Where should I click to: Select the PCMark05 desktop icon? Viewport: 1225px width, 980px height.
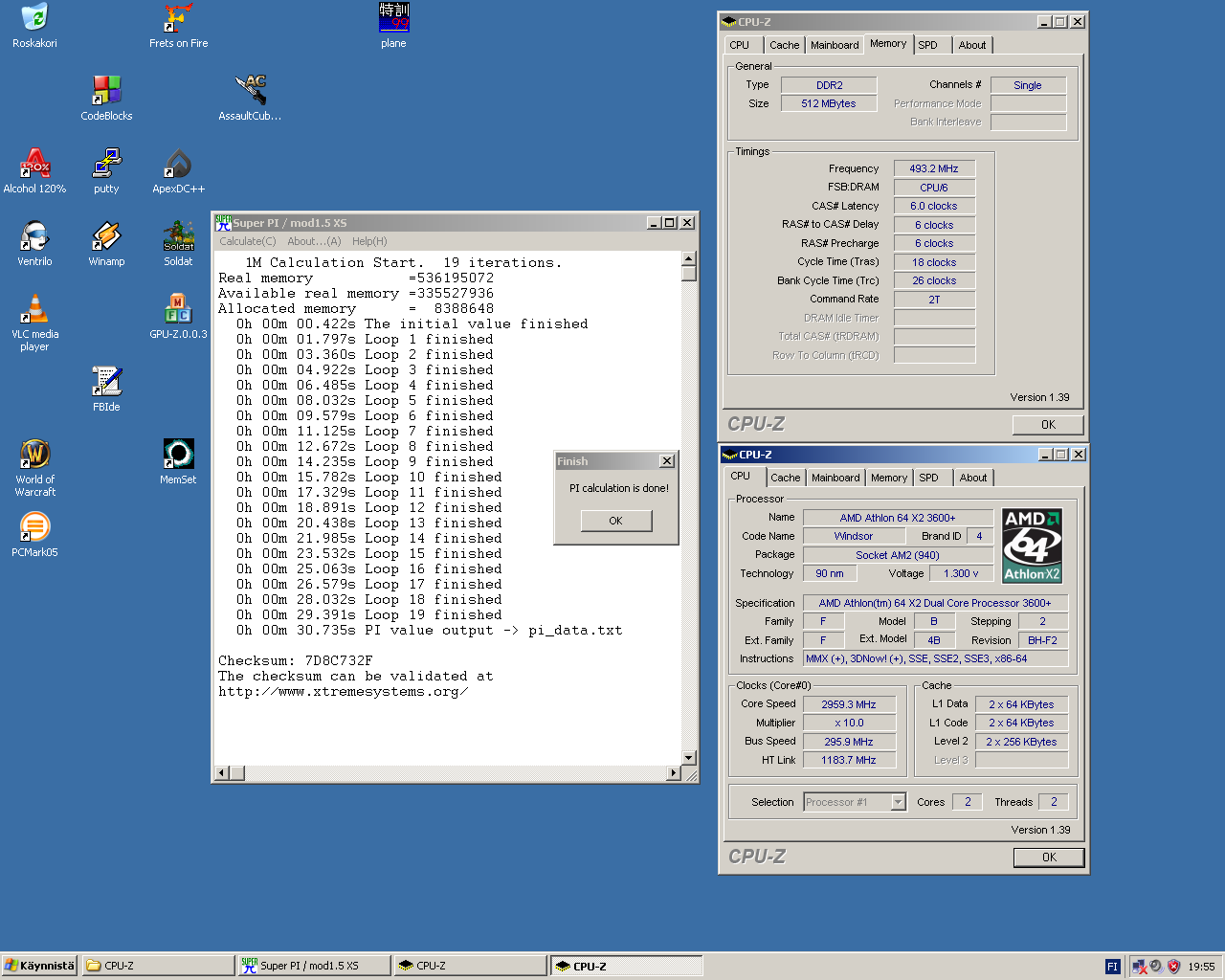click(x=34, y=535)
